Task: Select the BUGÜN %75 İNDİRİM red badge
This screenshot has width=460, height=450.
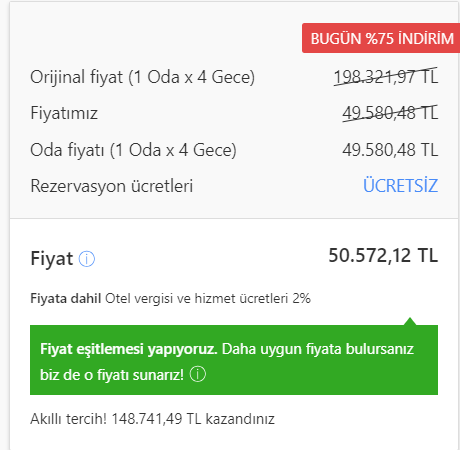Action: coord(381,38)
